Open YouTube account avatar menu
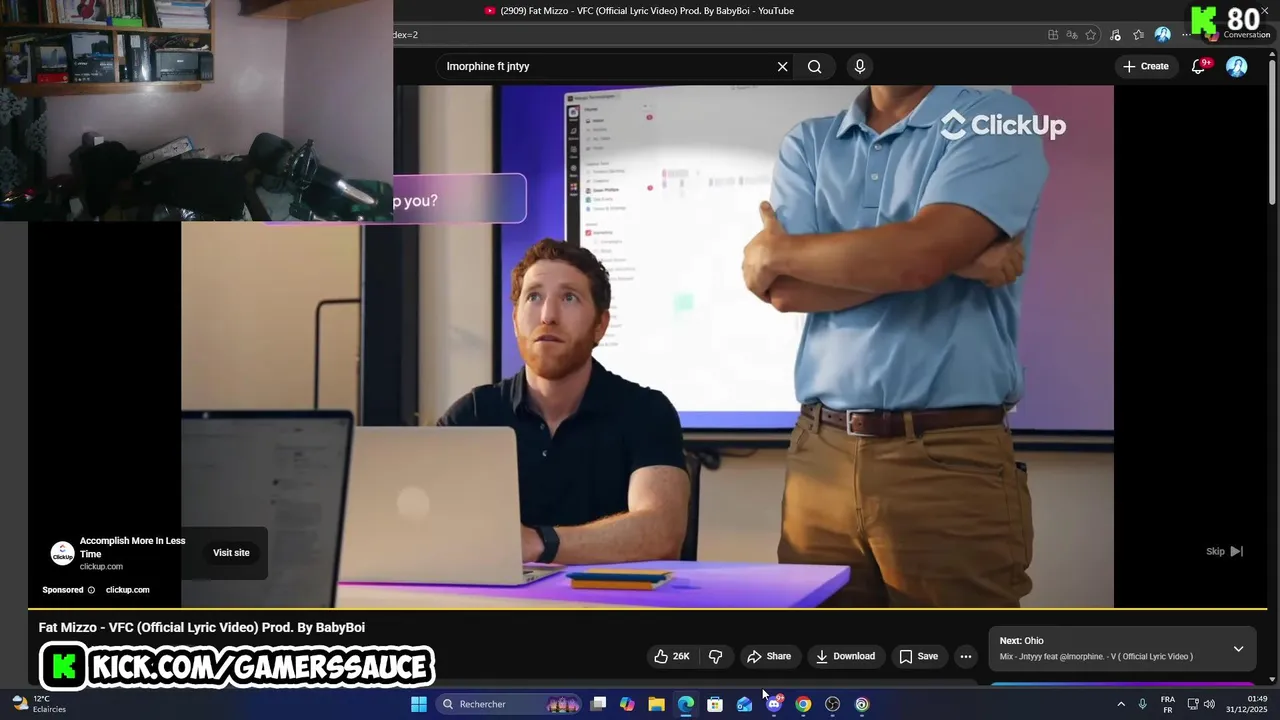Viewport: 1280px width, 720px height. click(x=1237, y=67)
